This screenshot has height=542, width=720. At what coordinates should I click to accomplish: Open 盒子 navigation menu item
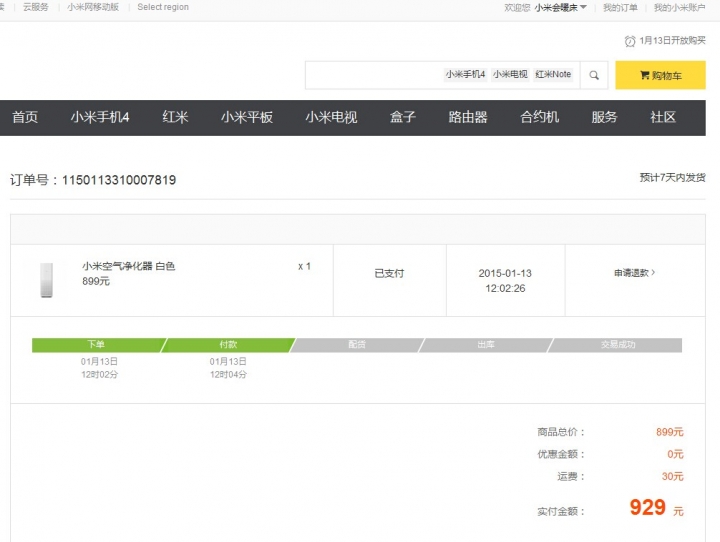(x=403, y=117)
